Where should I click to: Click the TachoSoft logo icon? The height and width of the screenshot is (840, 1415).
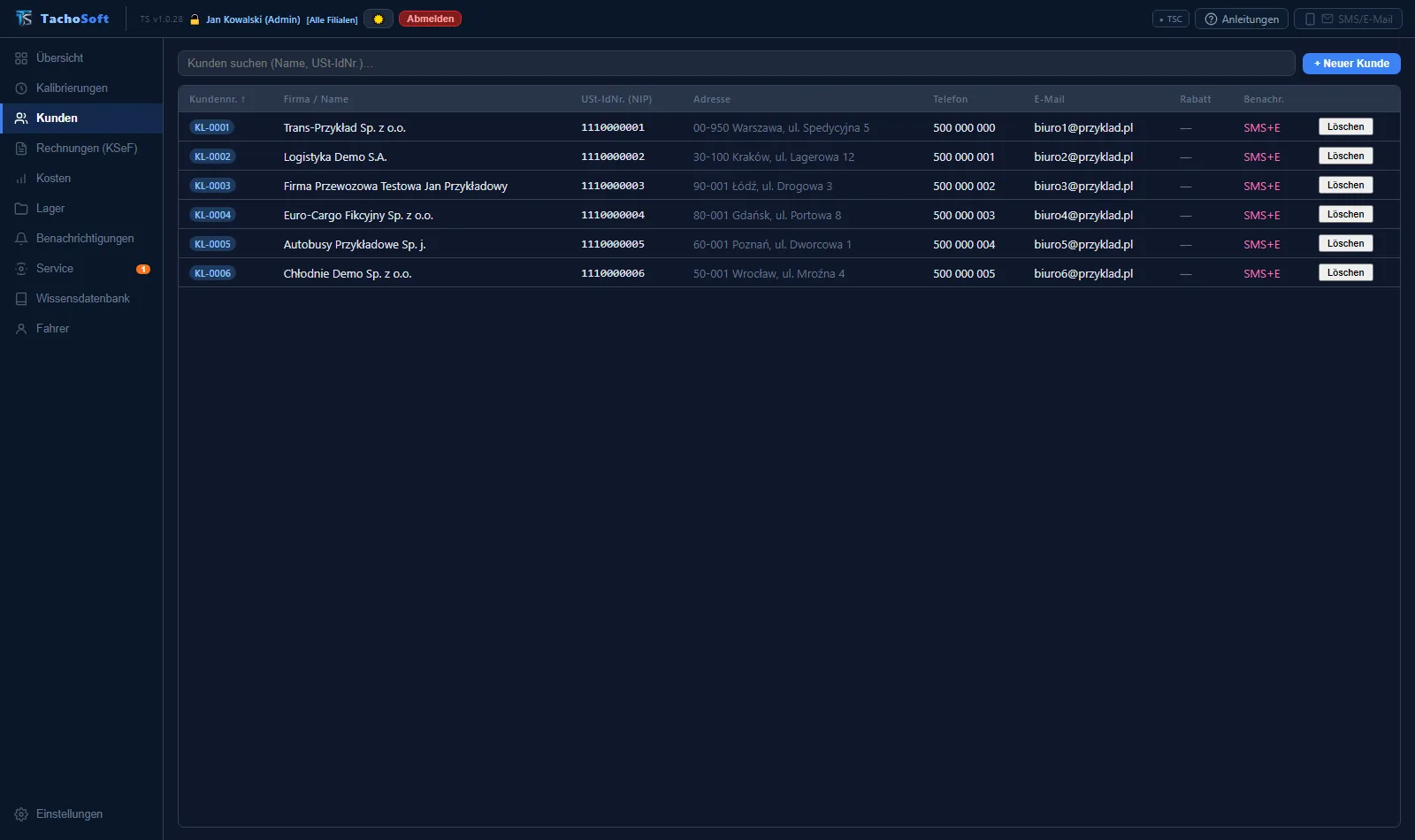pos(24,18)
